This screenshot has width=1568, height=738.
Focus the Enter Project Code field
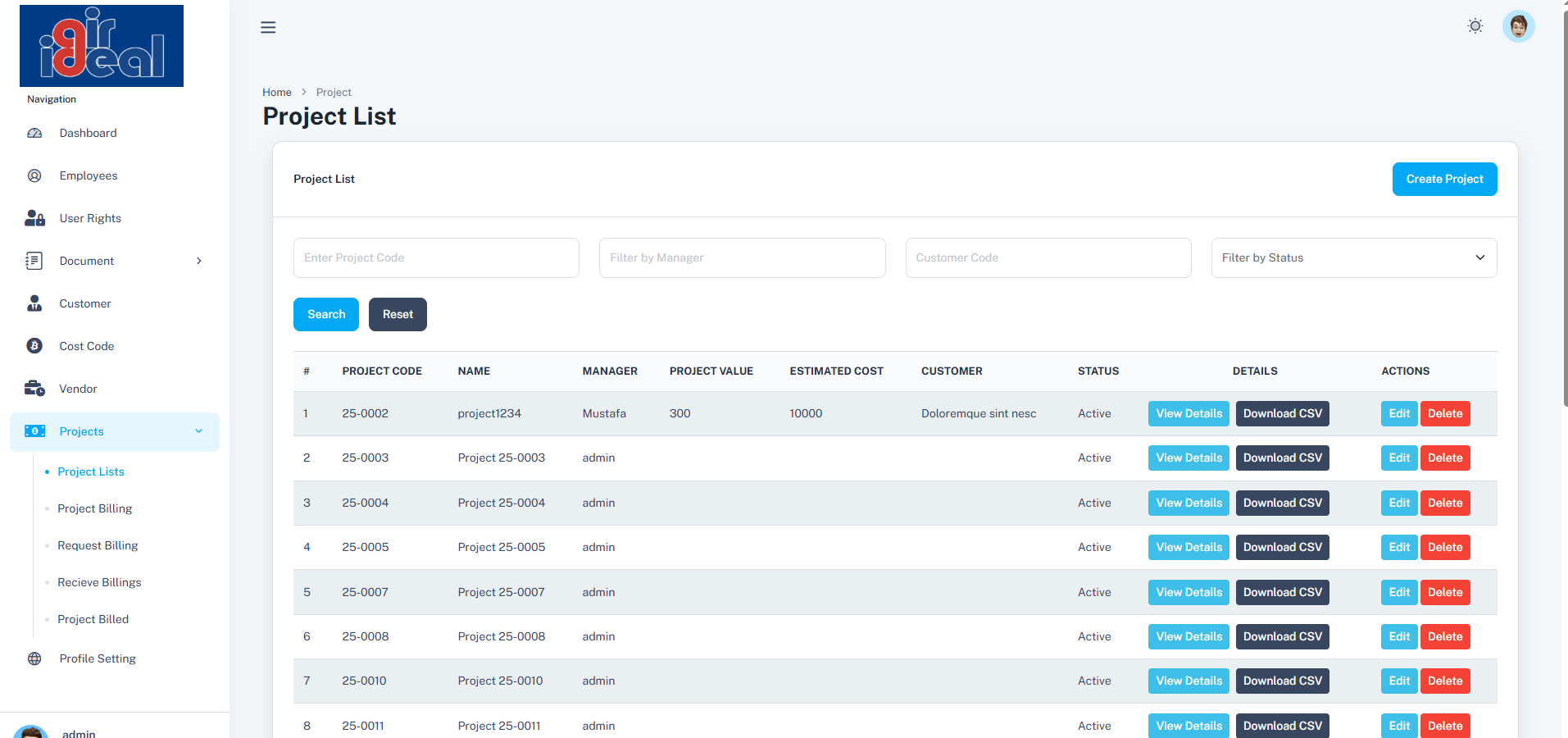point(436,257)
